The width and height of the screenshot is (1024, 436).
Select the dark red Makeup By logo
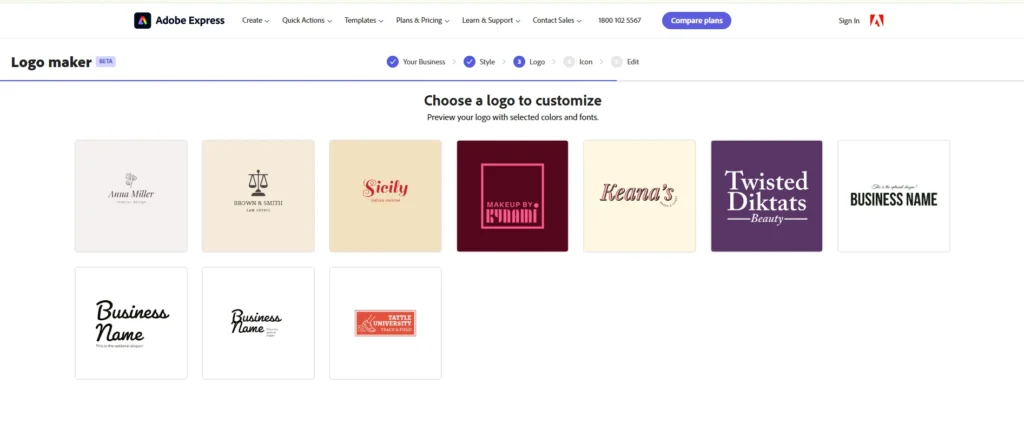(513, 196)
